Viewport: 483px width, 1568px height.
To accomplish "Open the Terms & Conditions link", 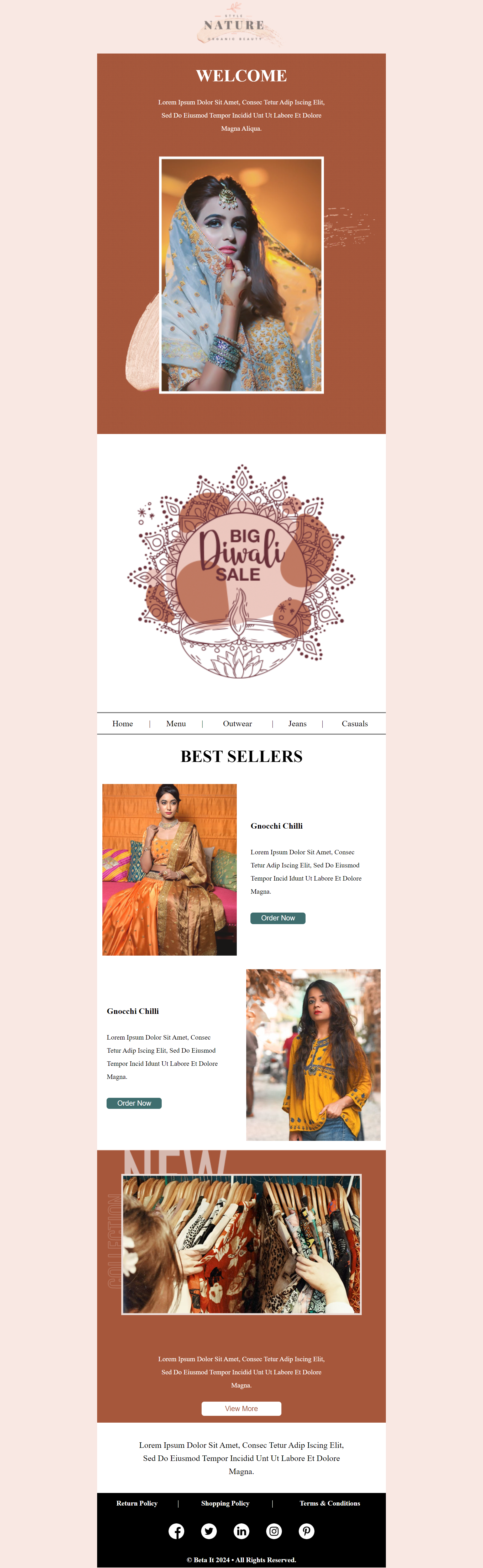I will coord(329,1503).
